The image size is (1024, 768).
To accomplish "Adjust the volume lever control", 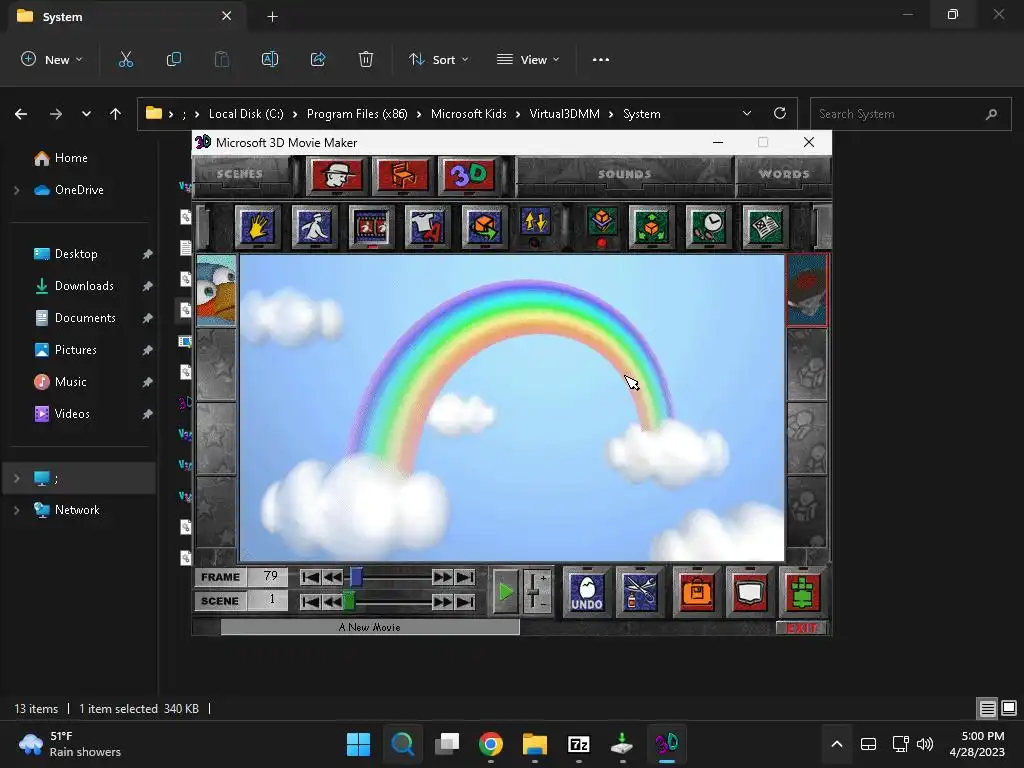I will pos(537,592).
